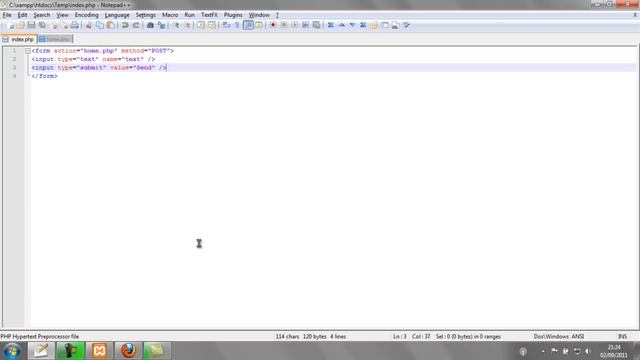Image resolution: width=640 pixels, height=360 pixels.
Task: Toggle the highlighted indent guide button
Action: 248,25
